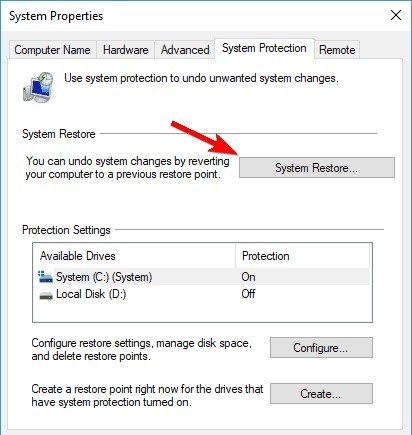Open the Remote tab
The width and height of the screenshot is (412, 435).
click(337, 50)
